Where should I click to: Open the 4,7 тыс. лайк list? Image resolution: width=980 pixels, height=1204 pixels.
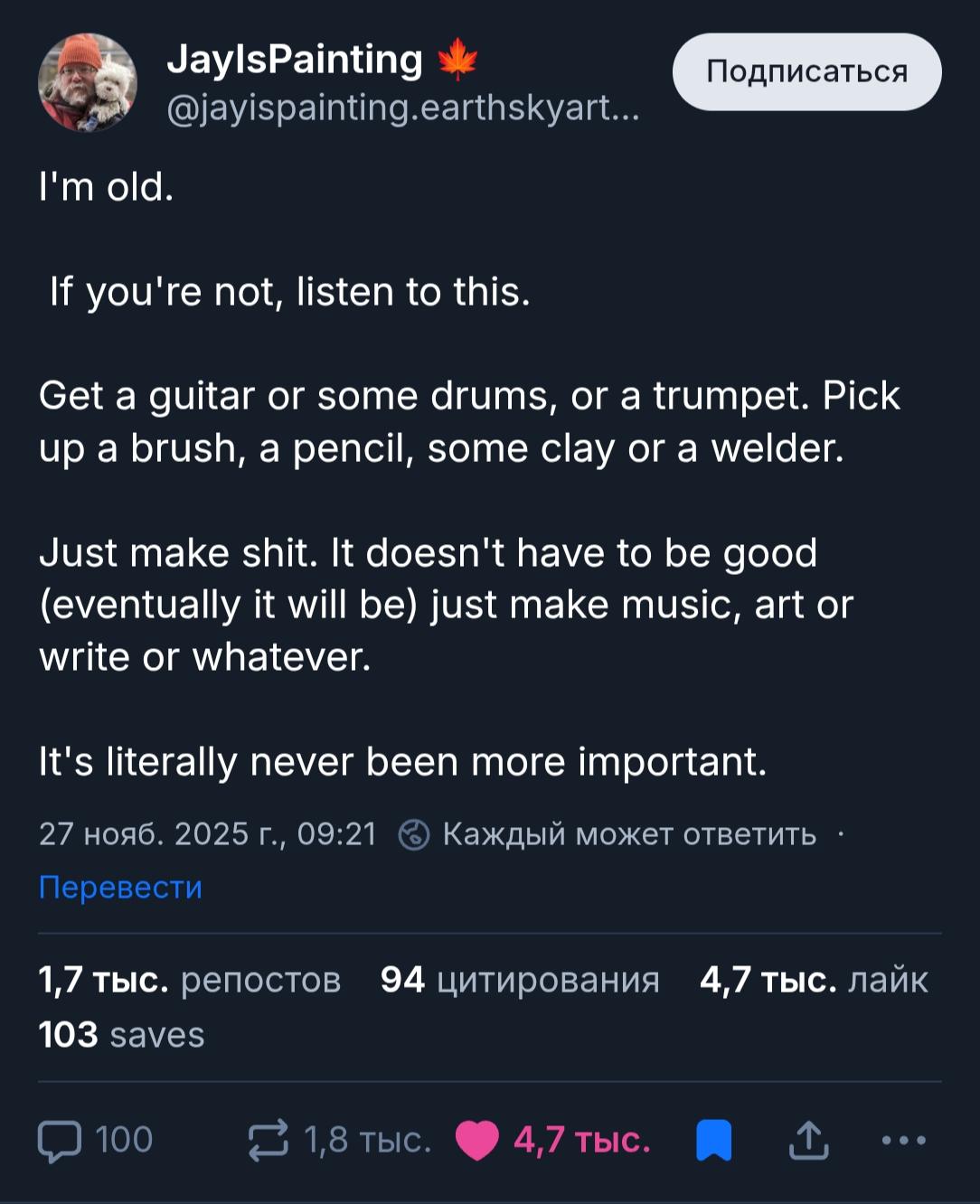pyautogui.click(x=814, y=980)
